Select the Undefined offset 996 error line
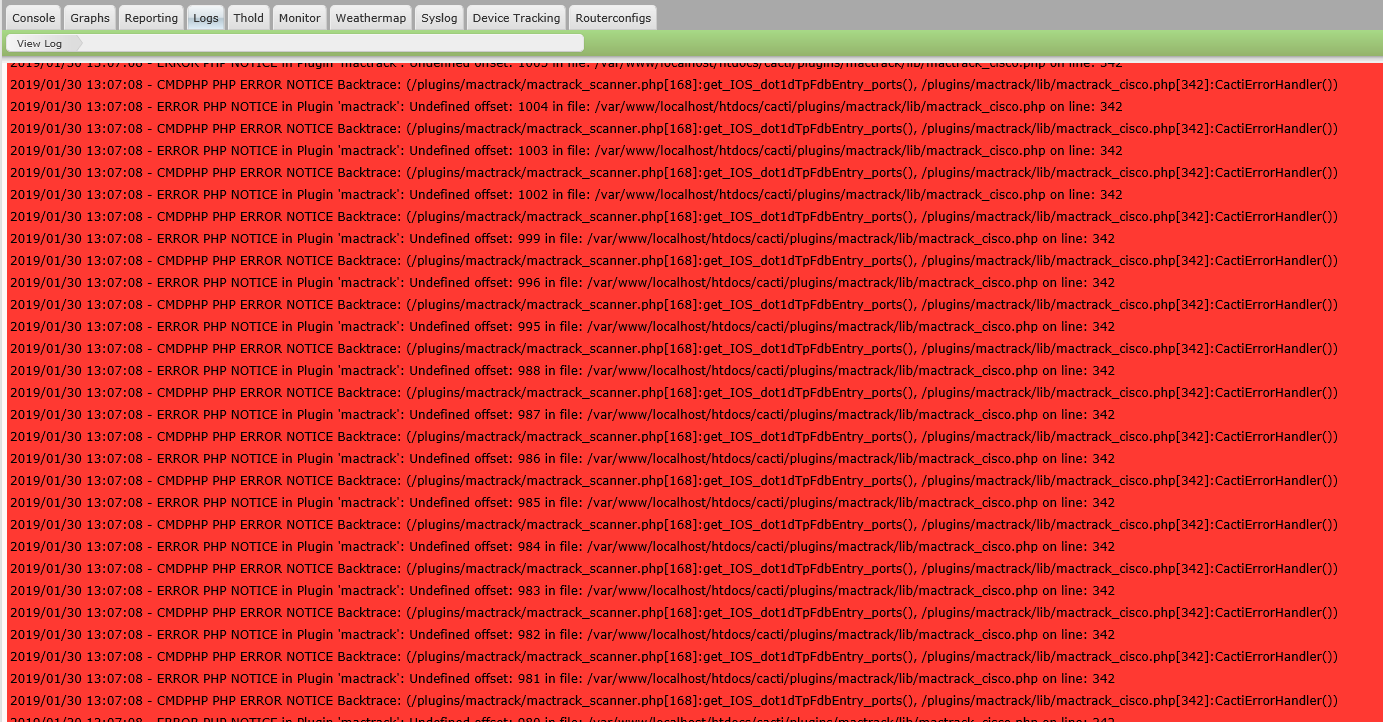The height and width of the screenshot is (722, 1383). click(x=561, y=282)
